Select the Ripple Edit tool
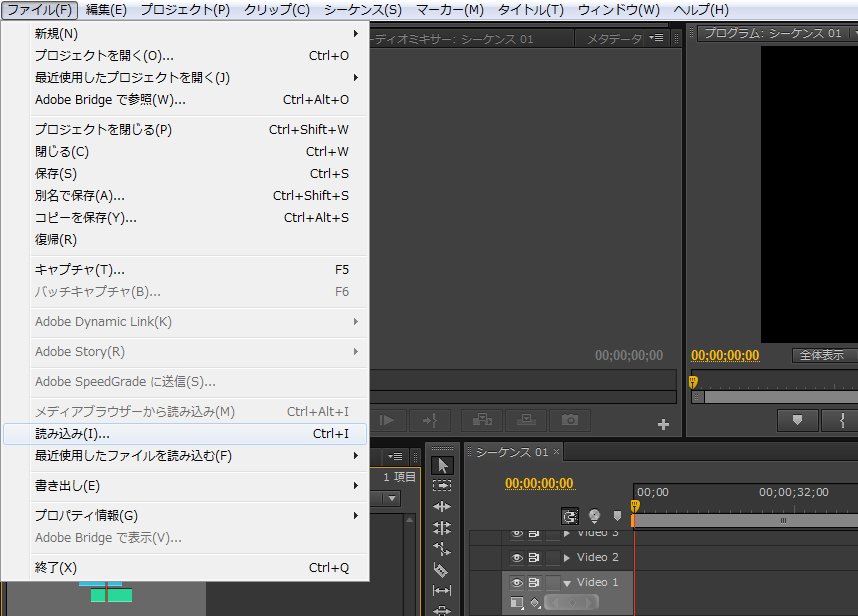This screenshot has width=858, height=616. (x=442, y=507)
